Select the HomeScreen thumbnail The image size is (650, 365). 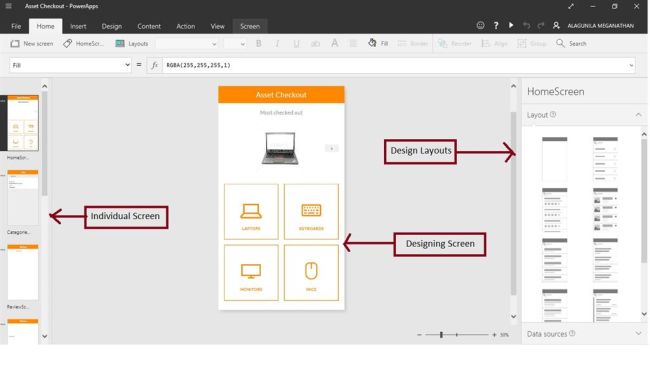[x=23, y=123]
